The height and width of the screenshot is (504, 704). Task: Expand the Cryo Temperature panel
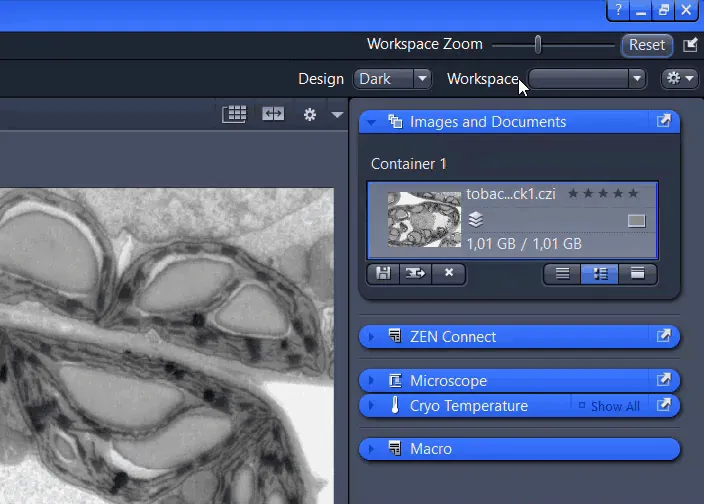tap(371, 406)
